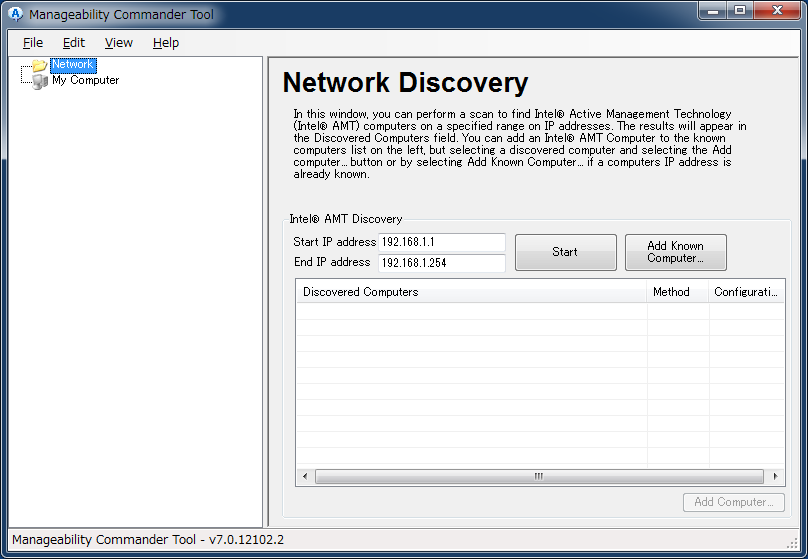Screen dimensions: 808x559
Task: Open the View menu
Action: coord(119,43)
